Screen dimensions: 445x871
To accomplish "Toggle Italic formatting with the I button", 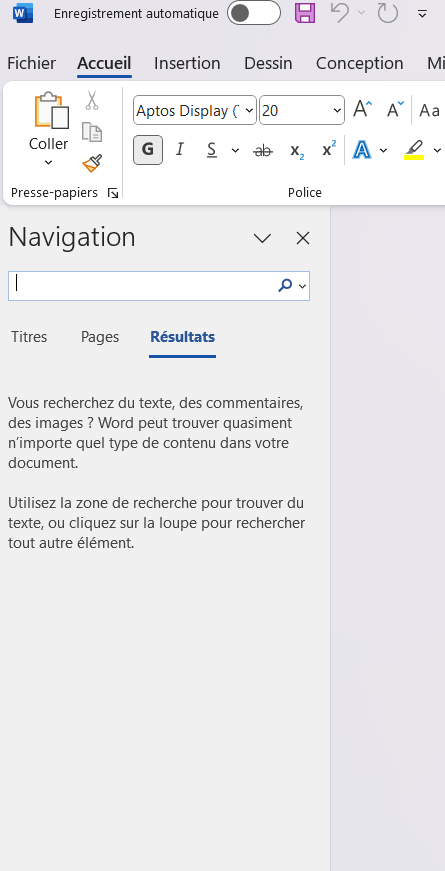I will point(179,150).
